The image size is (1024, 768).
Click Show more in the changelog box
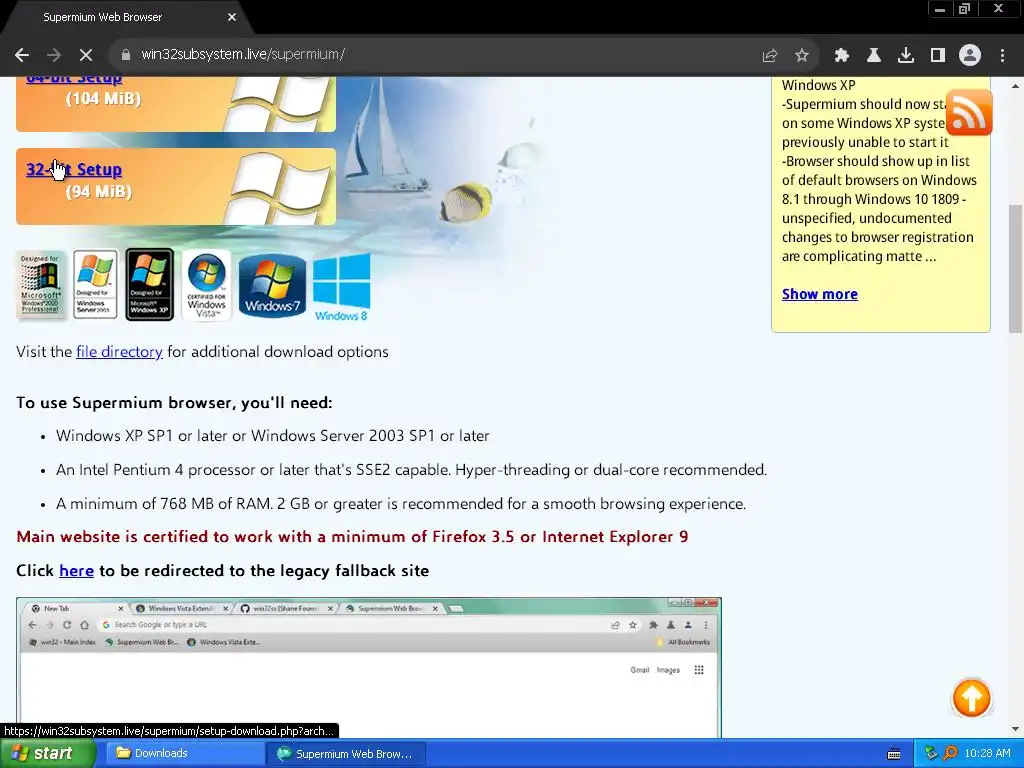coord(820,295)
